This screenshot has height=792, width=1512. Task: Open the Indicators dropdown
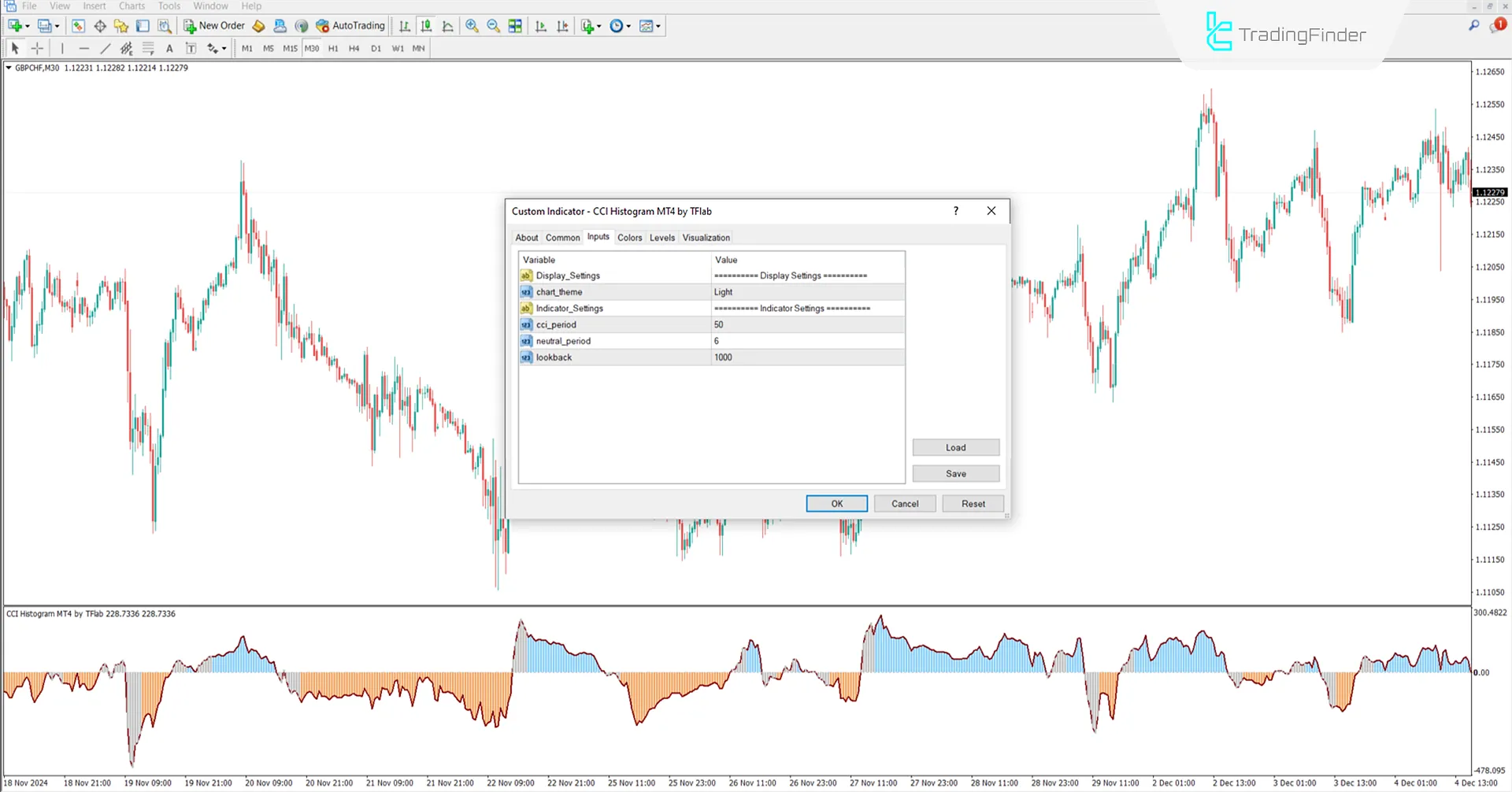589,25
